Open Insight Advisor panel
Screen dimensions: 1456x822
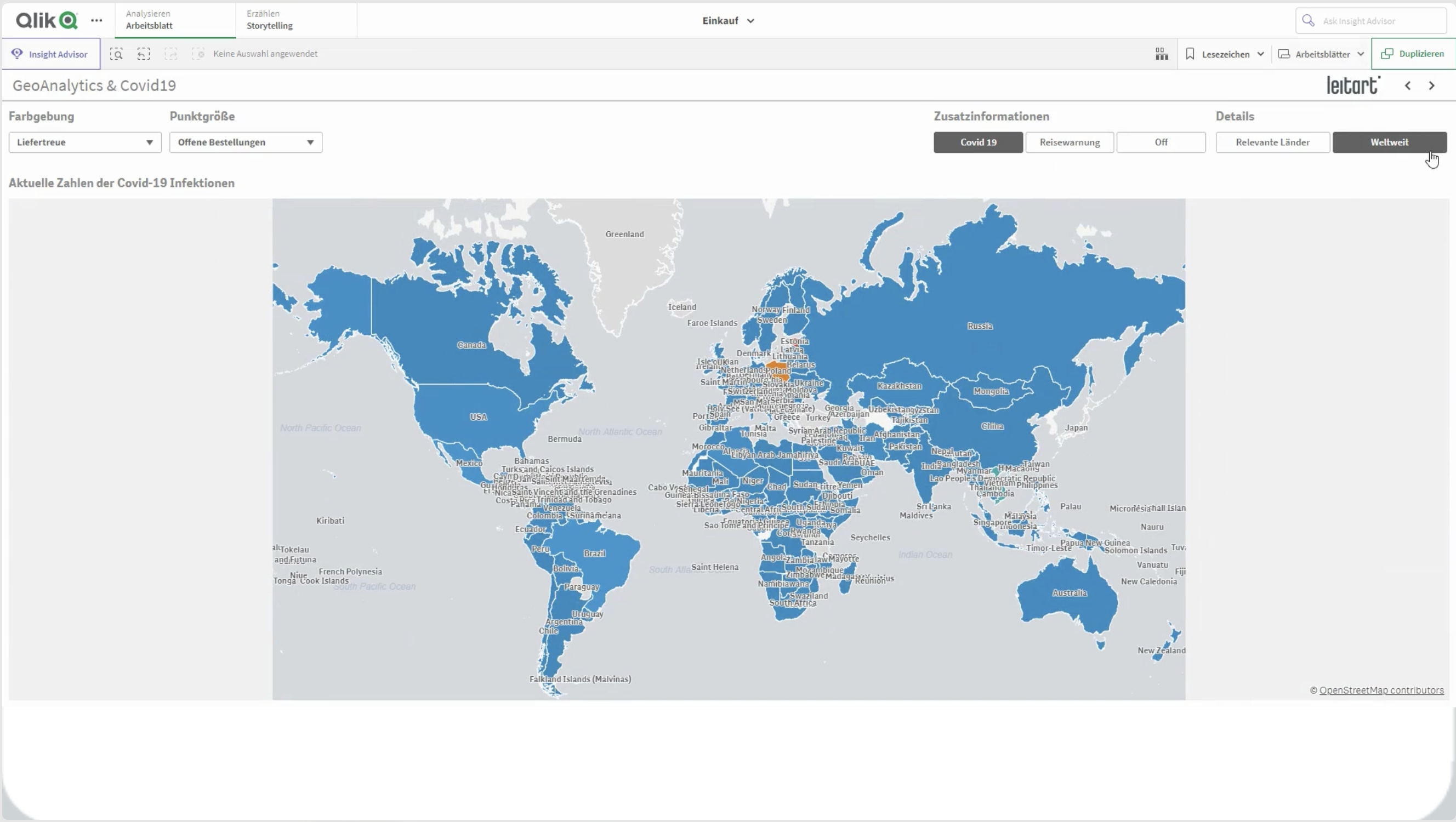point(51,54)
